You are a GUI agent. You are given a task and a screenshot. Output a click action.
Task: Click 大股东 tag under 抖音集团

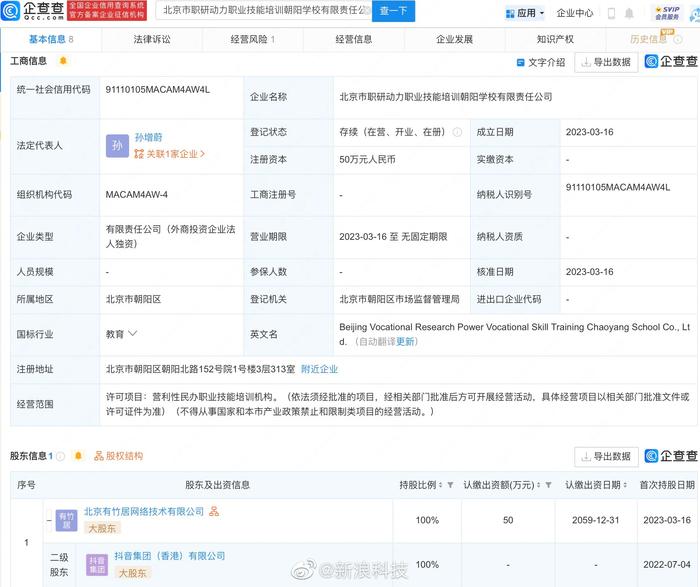click(133, 573)
